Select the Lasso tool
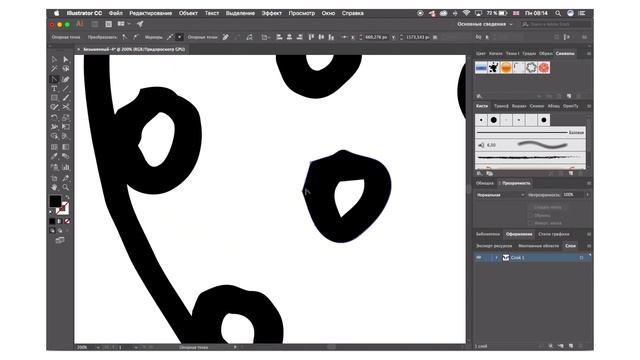Image resolution: width=640 pixels, height=360 pixels. click(65, 69)
